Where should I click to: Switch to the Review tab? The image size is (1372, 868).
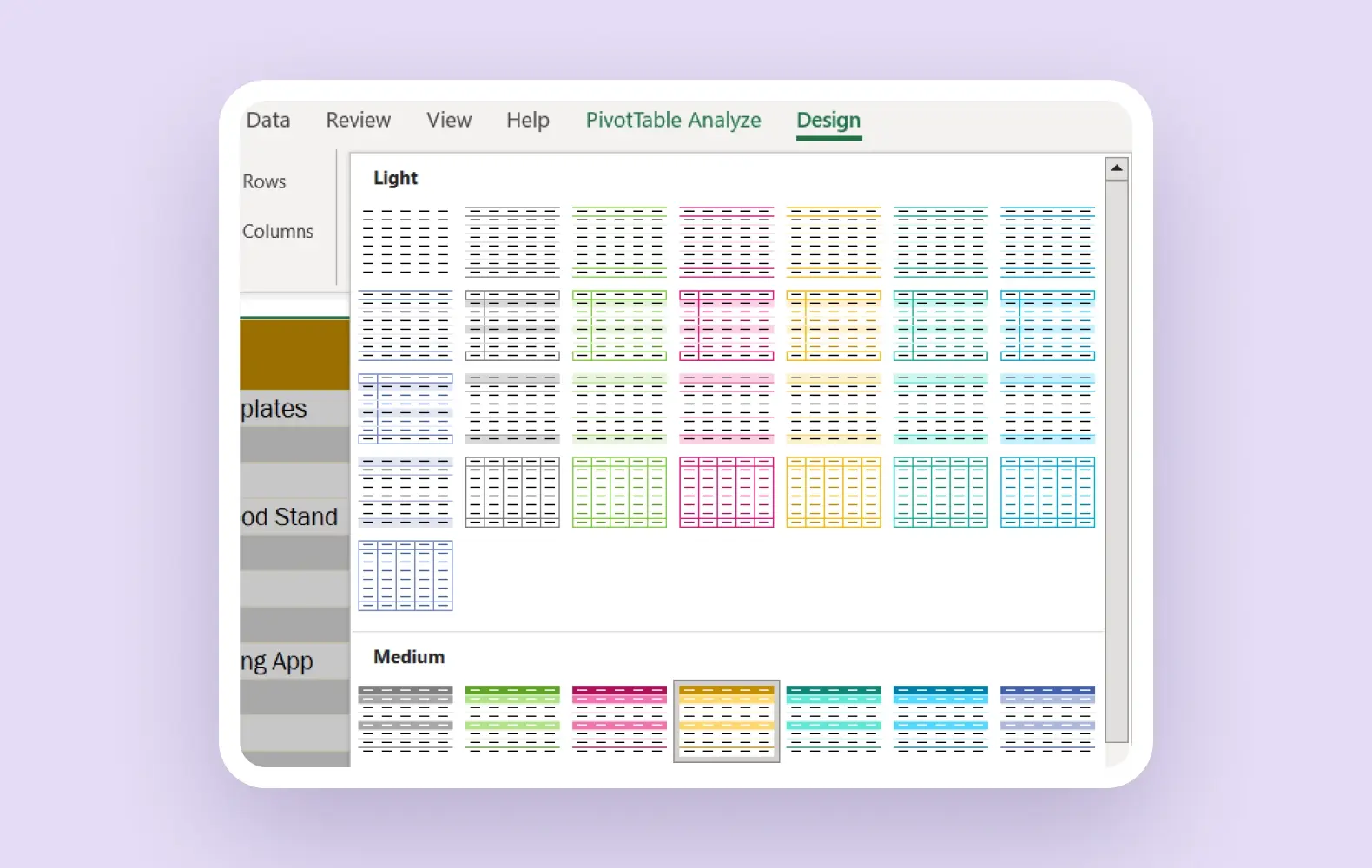click(359, 120)
